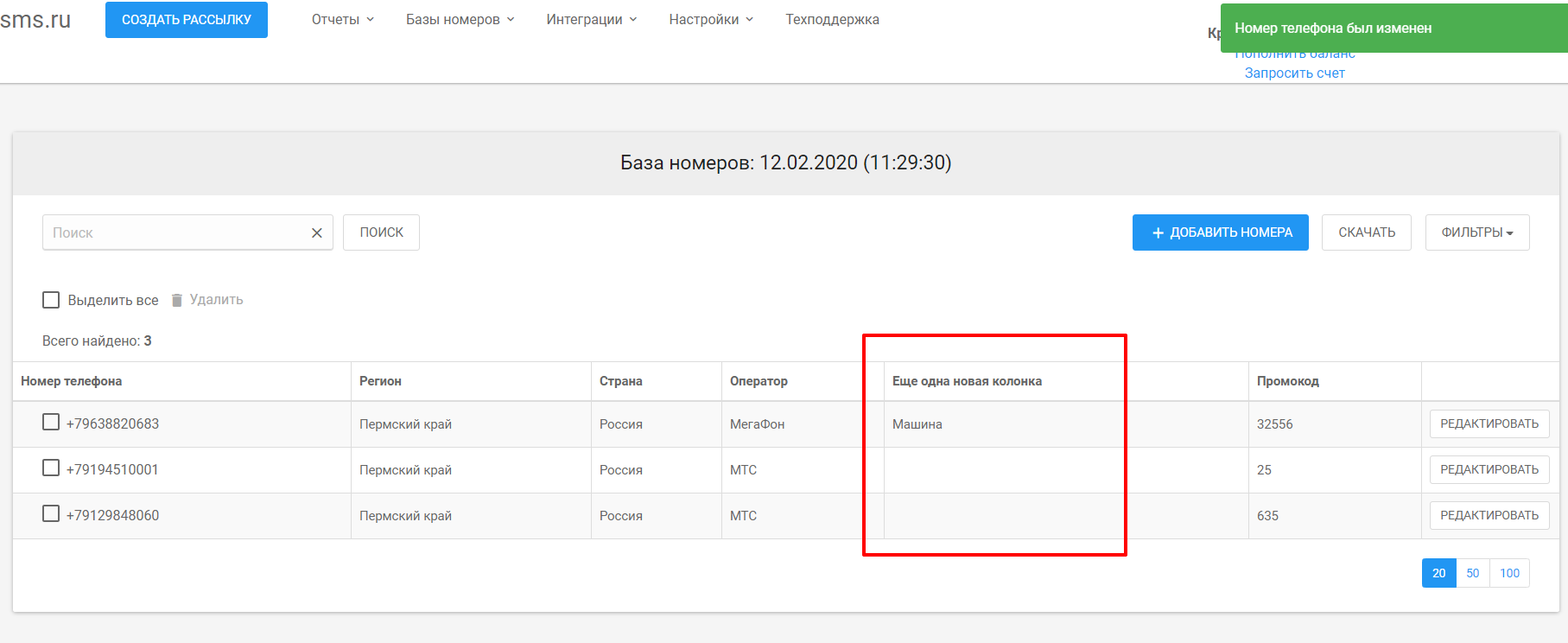
Task: Click the Запросить счет link
Action: (1294, 73)
